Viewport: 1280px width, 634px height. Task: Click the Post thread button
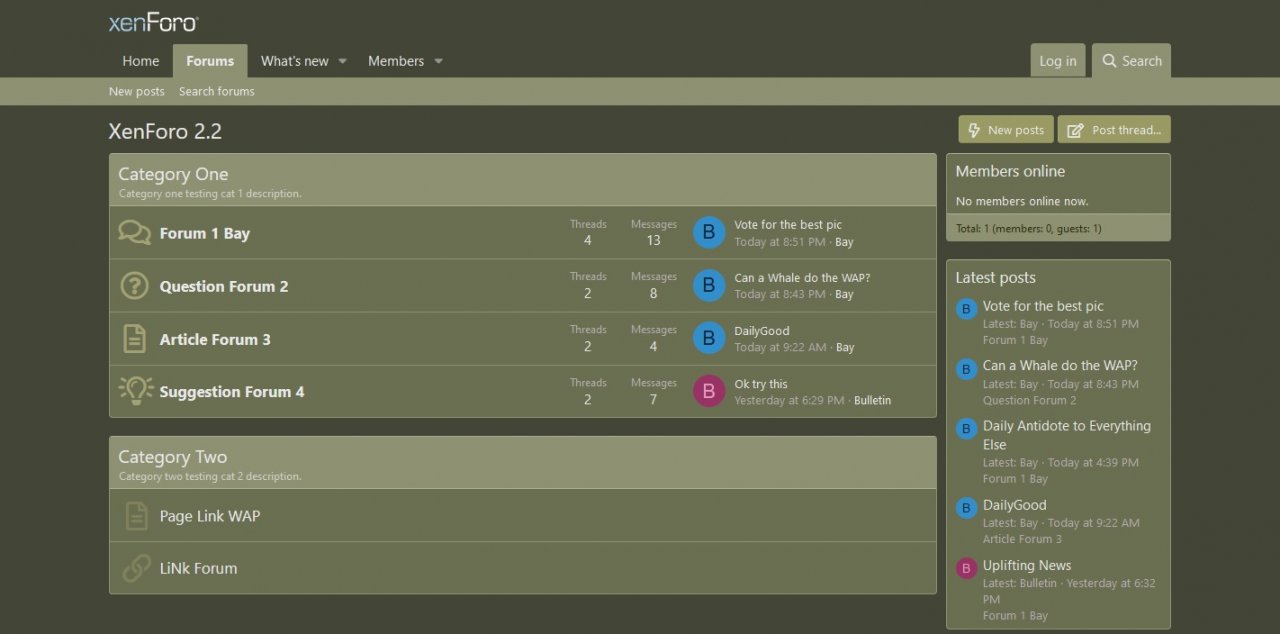[1114, 130]
